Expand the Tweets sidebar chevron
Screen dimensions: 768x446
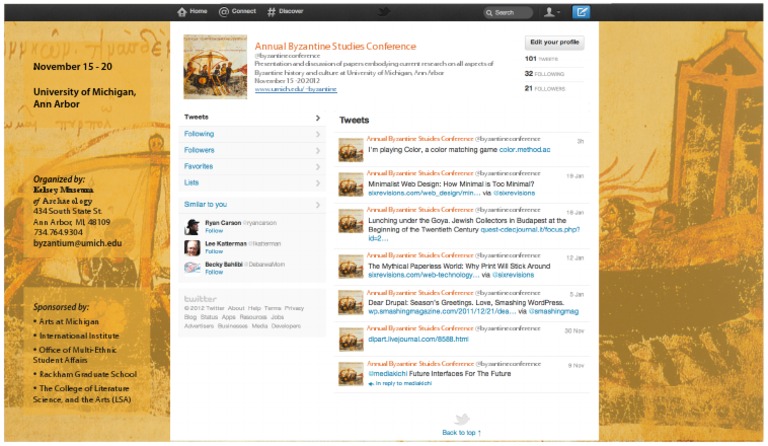[x=318, y=118]
